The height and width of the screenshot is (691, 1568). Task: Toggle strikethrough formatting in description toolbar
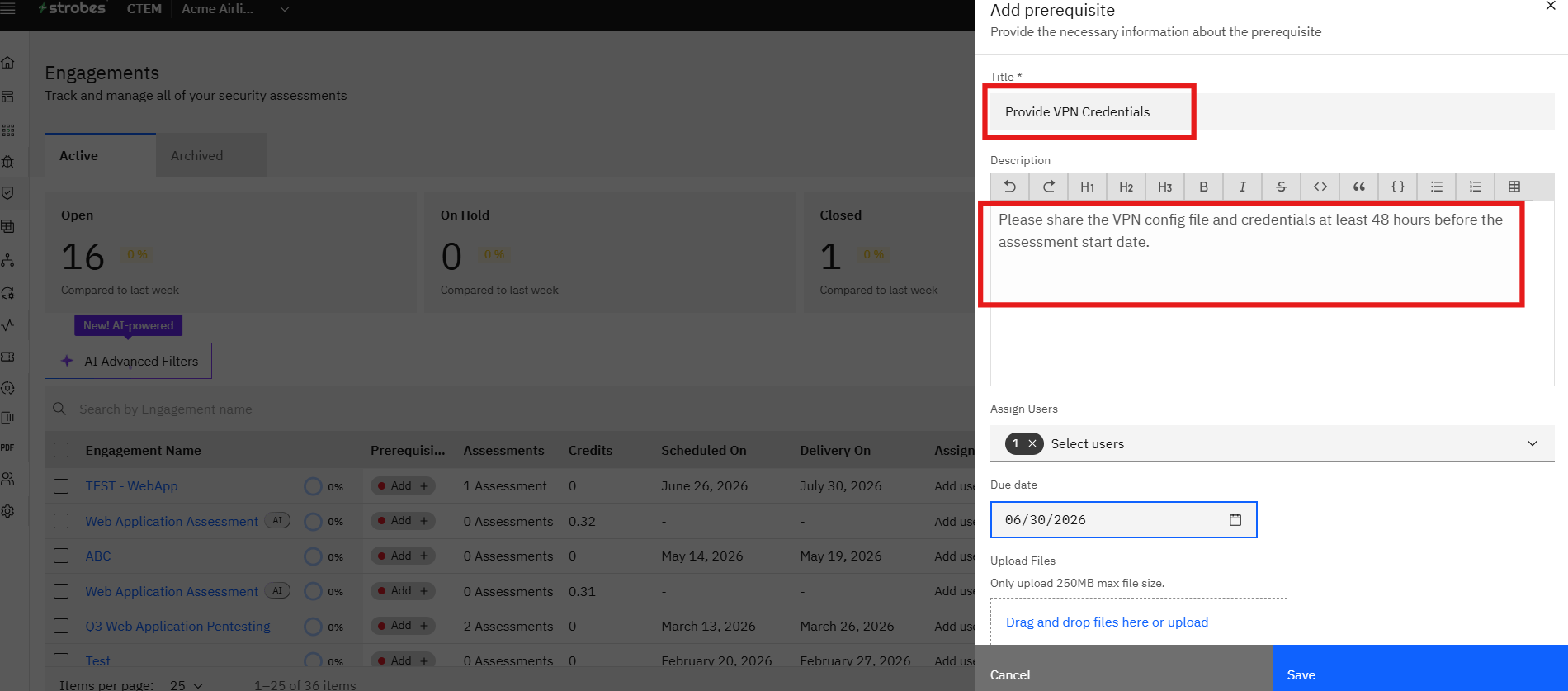[x=1281, y=187]
